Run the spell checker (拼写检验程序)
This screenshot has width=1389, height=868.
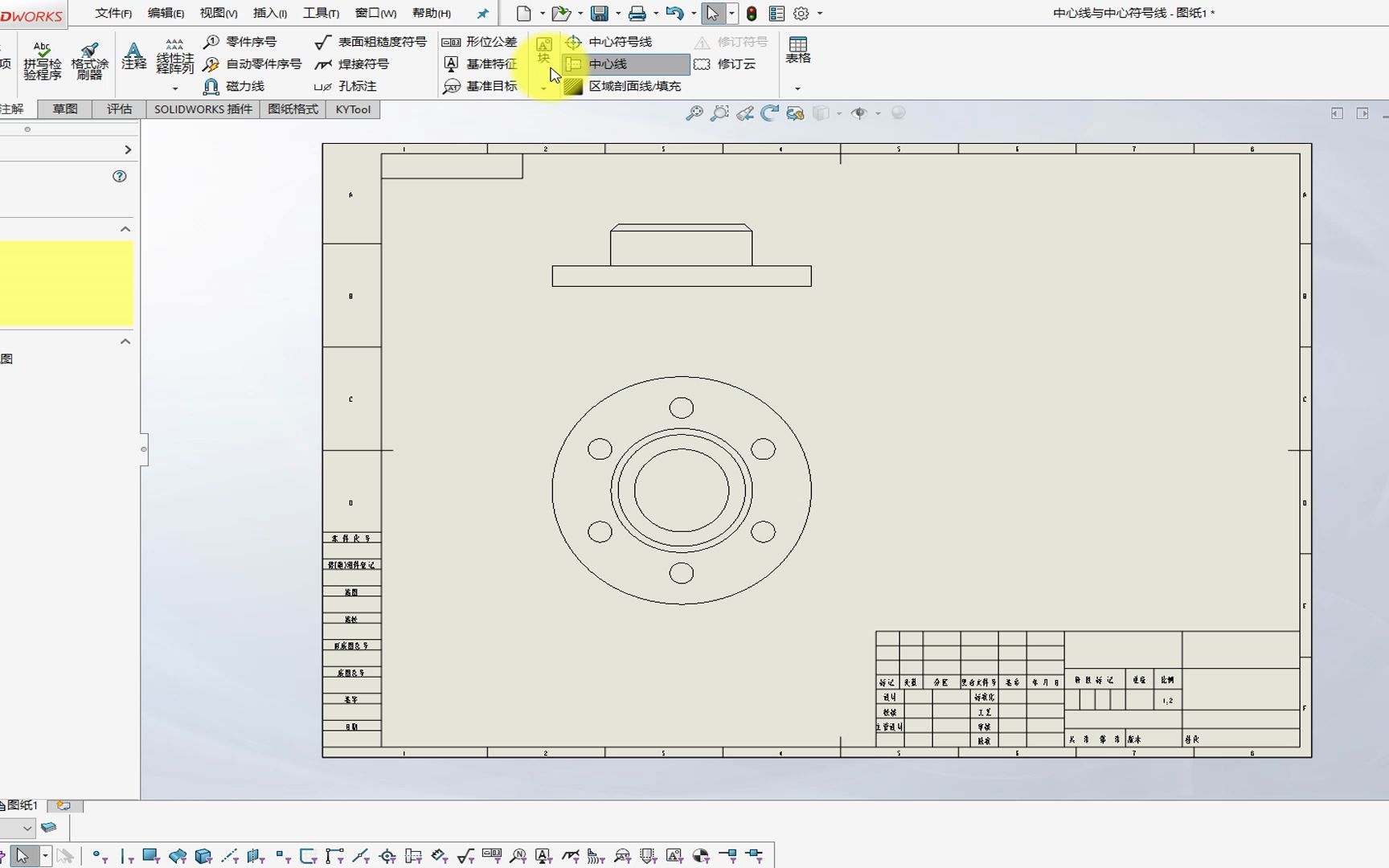[x=43, y=60]
